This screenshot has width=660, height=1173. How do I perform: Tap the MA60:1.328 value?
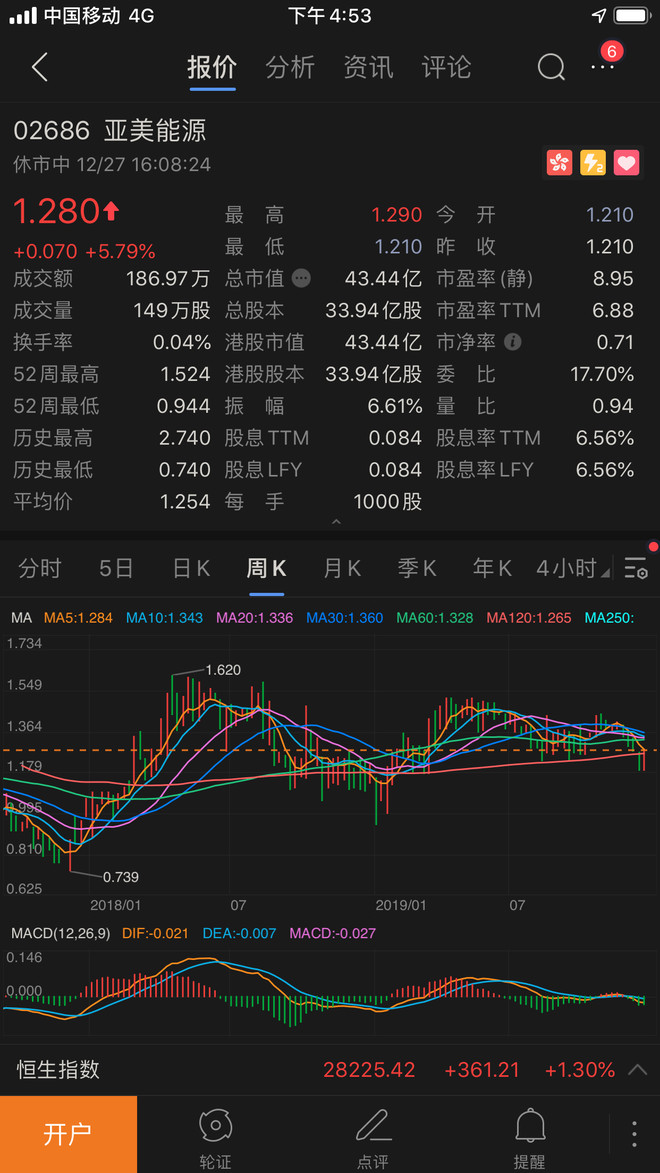coord(435,618)
